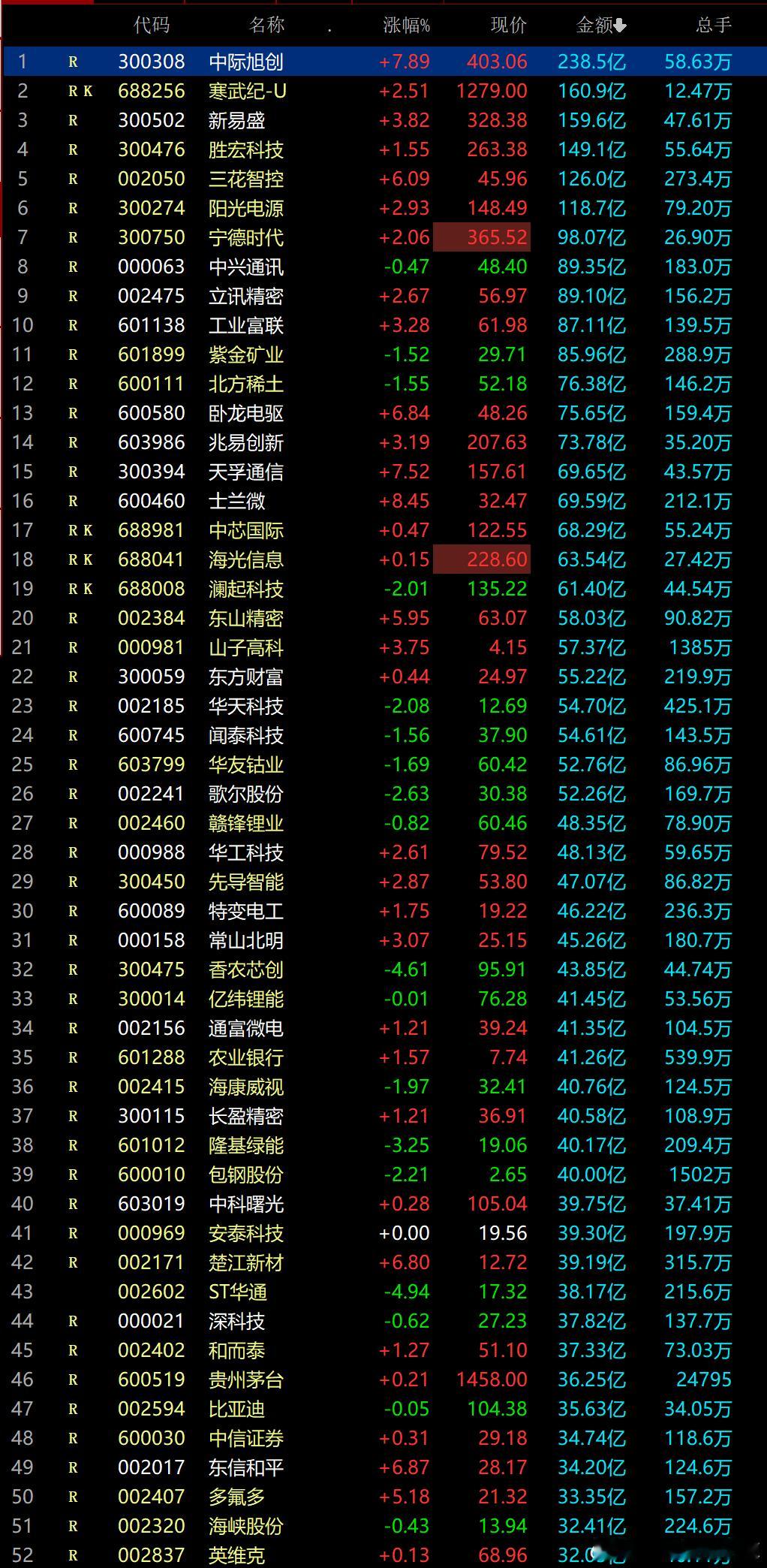Select stock name 中兴通讯

click(x=246, y=267)
